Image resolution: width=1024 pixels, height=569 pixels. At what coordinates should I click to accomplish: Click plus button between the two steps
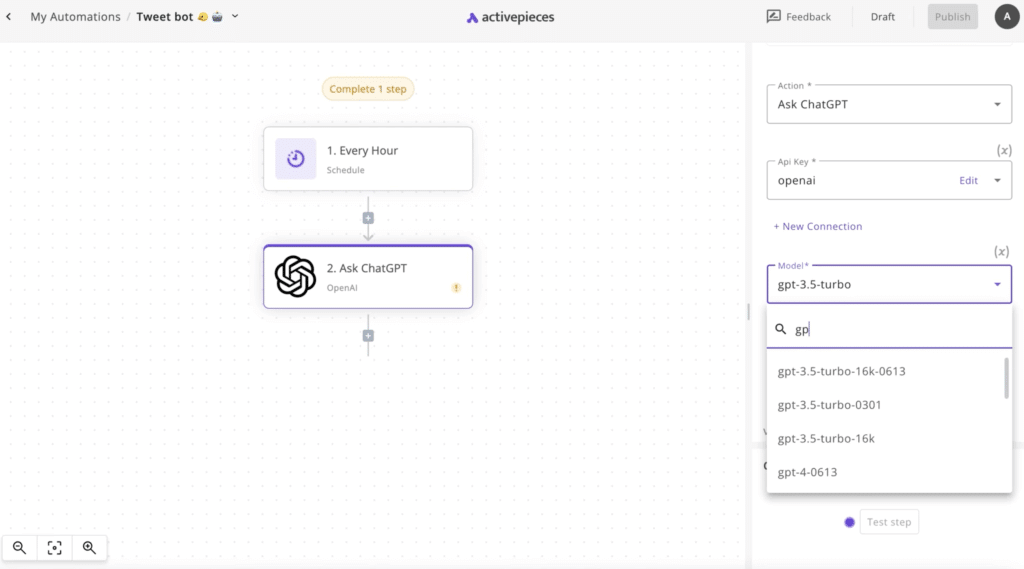pyautogui.click(x=368, y=218)
